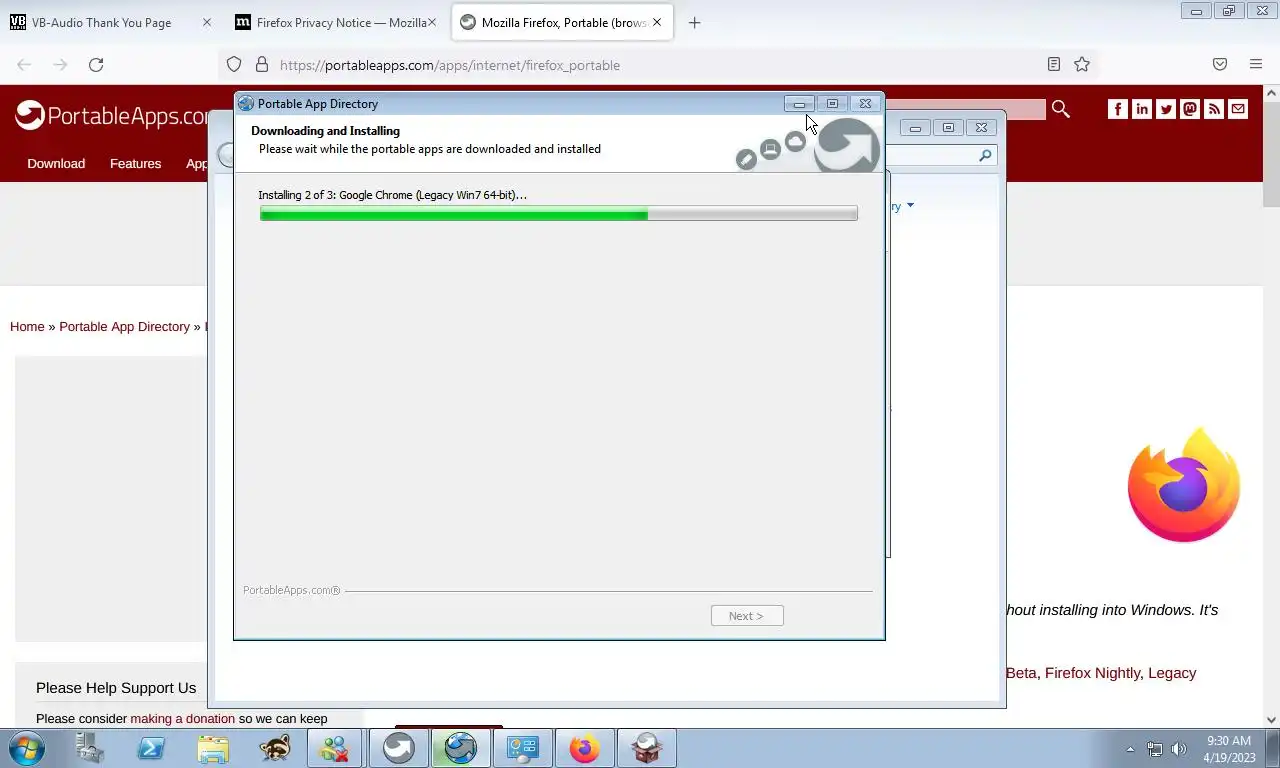
Task: Open PortableApps email newsletter icon
Action: [1238, 109]
